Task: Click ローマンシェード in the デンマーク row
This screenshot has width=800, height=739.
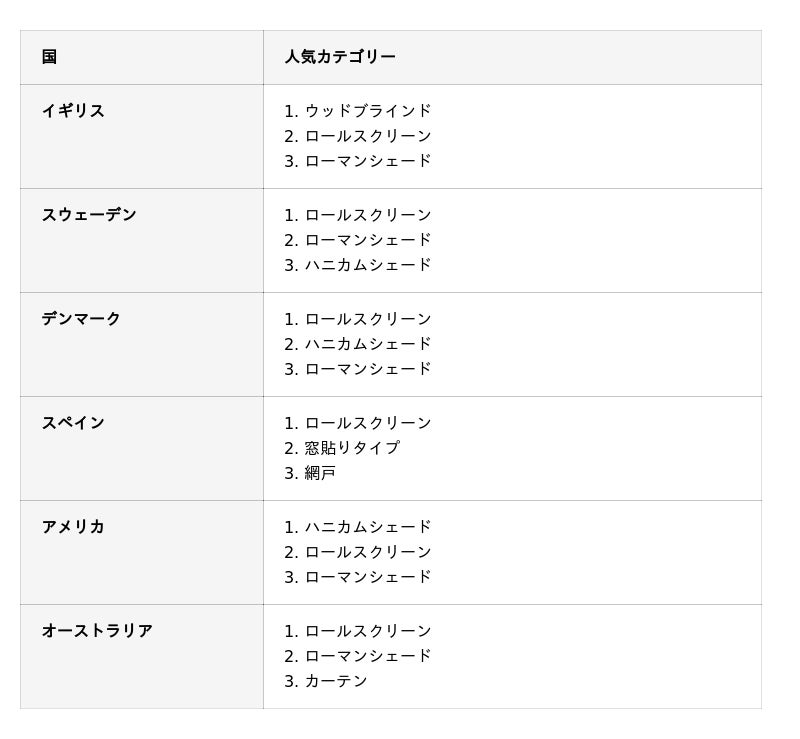Action: [x=368, y=369]
